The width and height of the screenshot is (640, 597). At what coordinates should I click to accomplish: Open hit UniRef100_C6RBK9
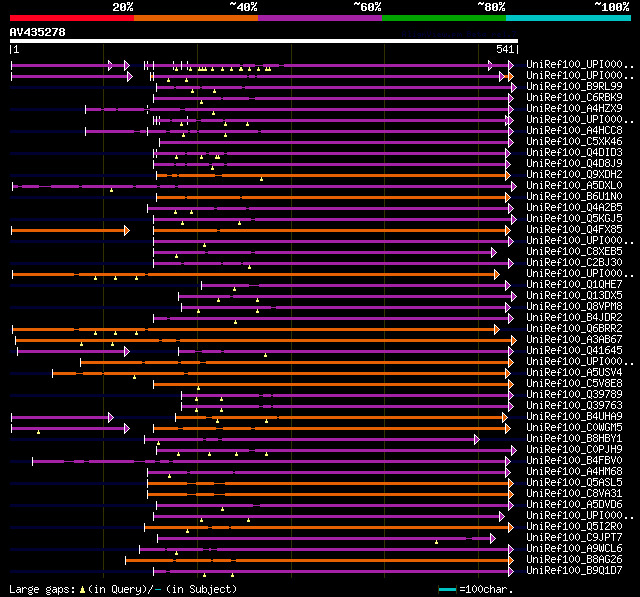[574, 98]
